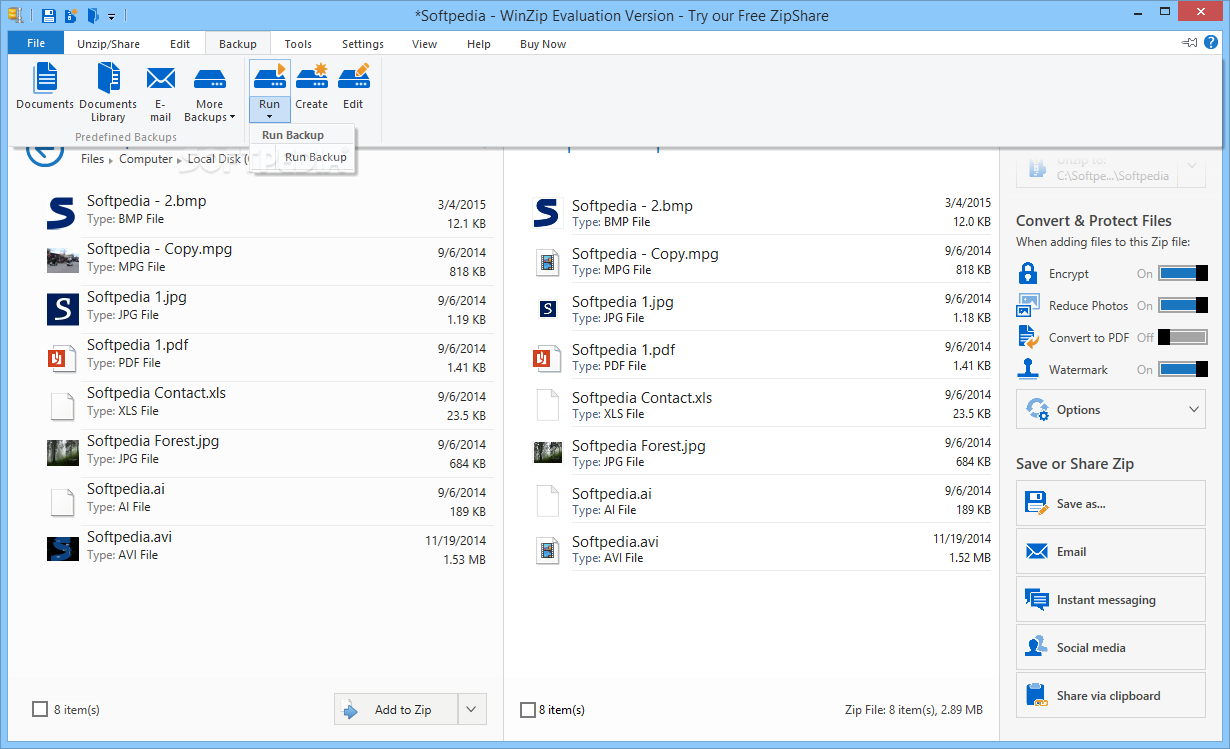This screenshot has height=749, width=1230.
Task: Open More Backups dropdown
Action: coord(210,93)
